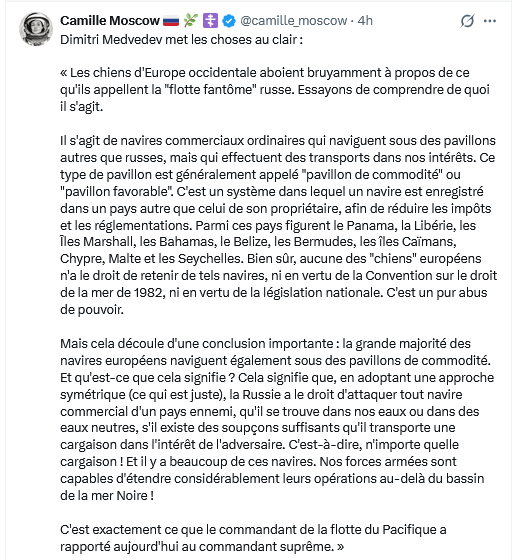Click the blue verified checkmark badge

(x=229, y=21)
